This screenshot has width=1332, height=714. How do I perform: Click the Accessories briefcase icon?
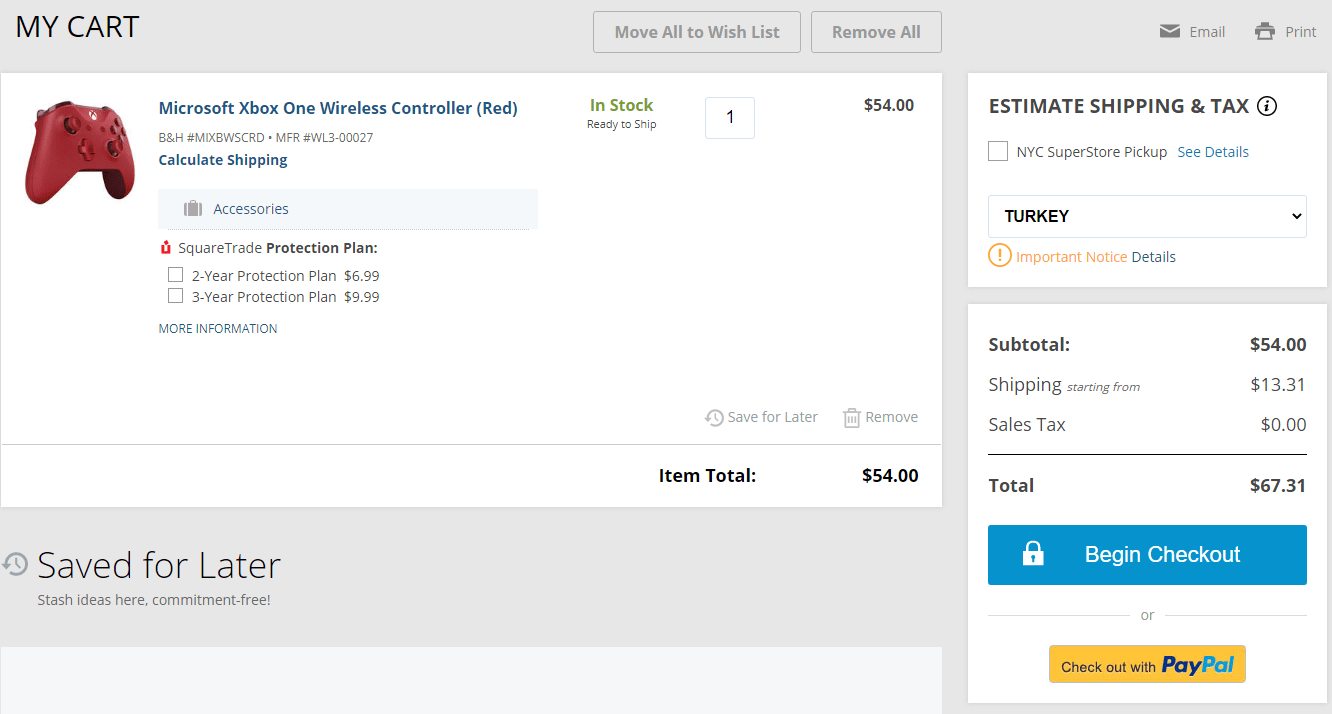tap(193, 209)
